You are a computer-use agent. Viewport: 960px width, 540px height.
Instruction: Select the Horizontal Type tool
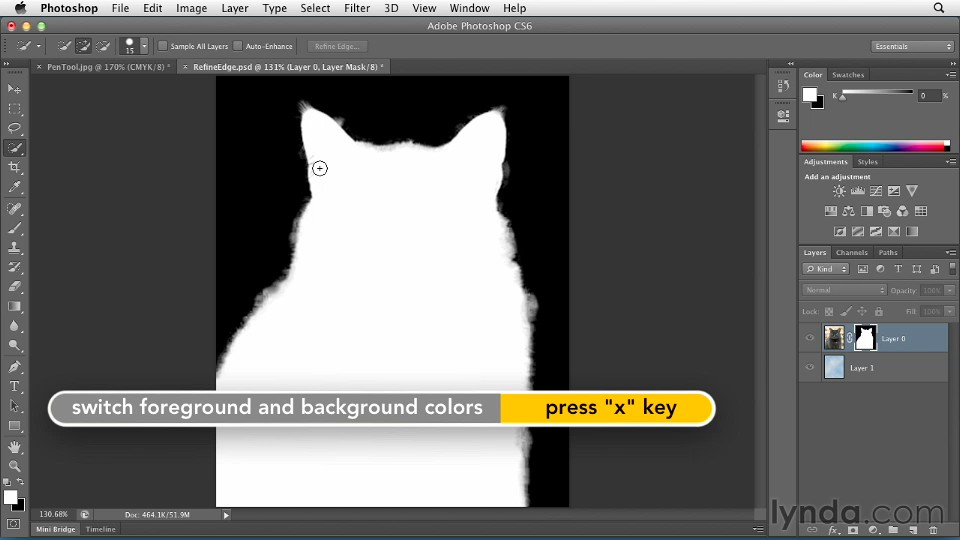pos(15,386)
